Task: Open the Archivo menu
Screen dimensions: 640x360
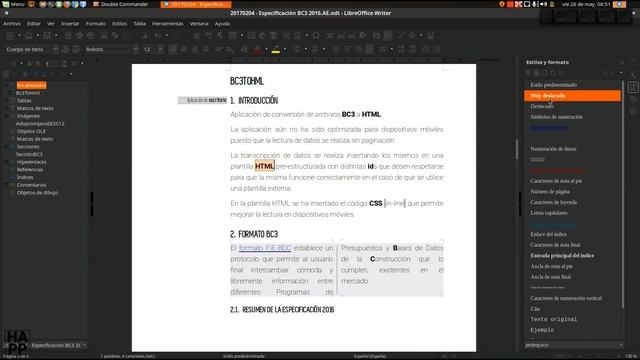Action: (12, 24)
